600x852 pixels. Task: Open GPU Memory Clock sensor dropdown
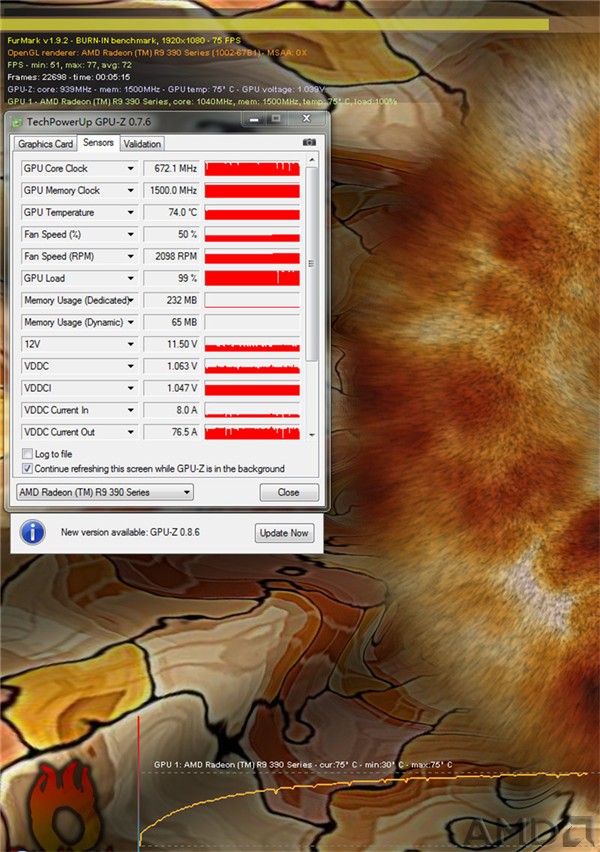point(130,190)
